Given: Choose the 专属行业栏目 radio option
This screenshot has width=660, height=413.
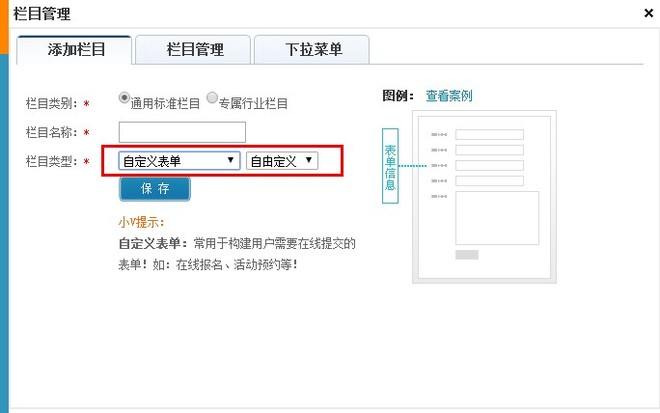Looking at the screenshot, I should [212, 98].
